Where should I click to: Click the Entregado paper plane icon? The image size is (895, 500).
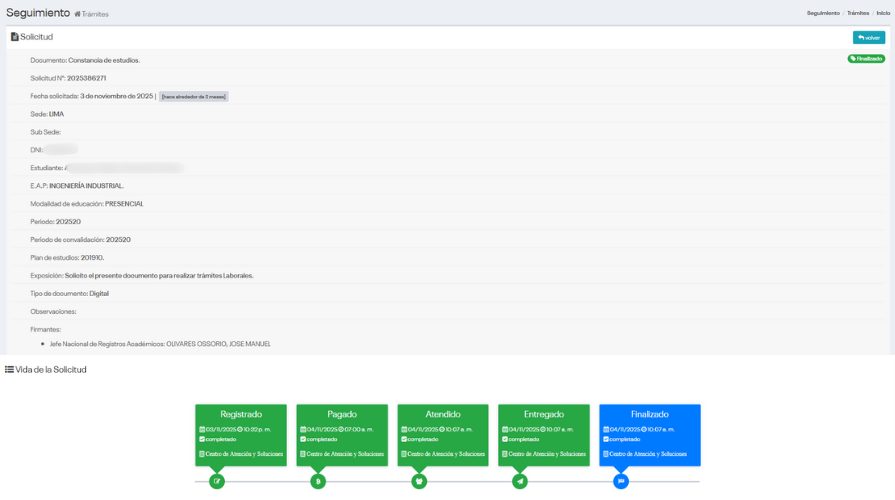[x=520, y=481]
